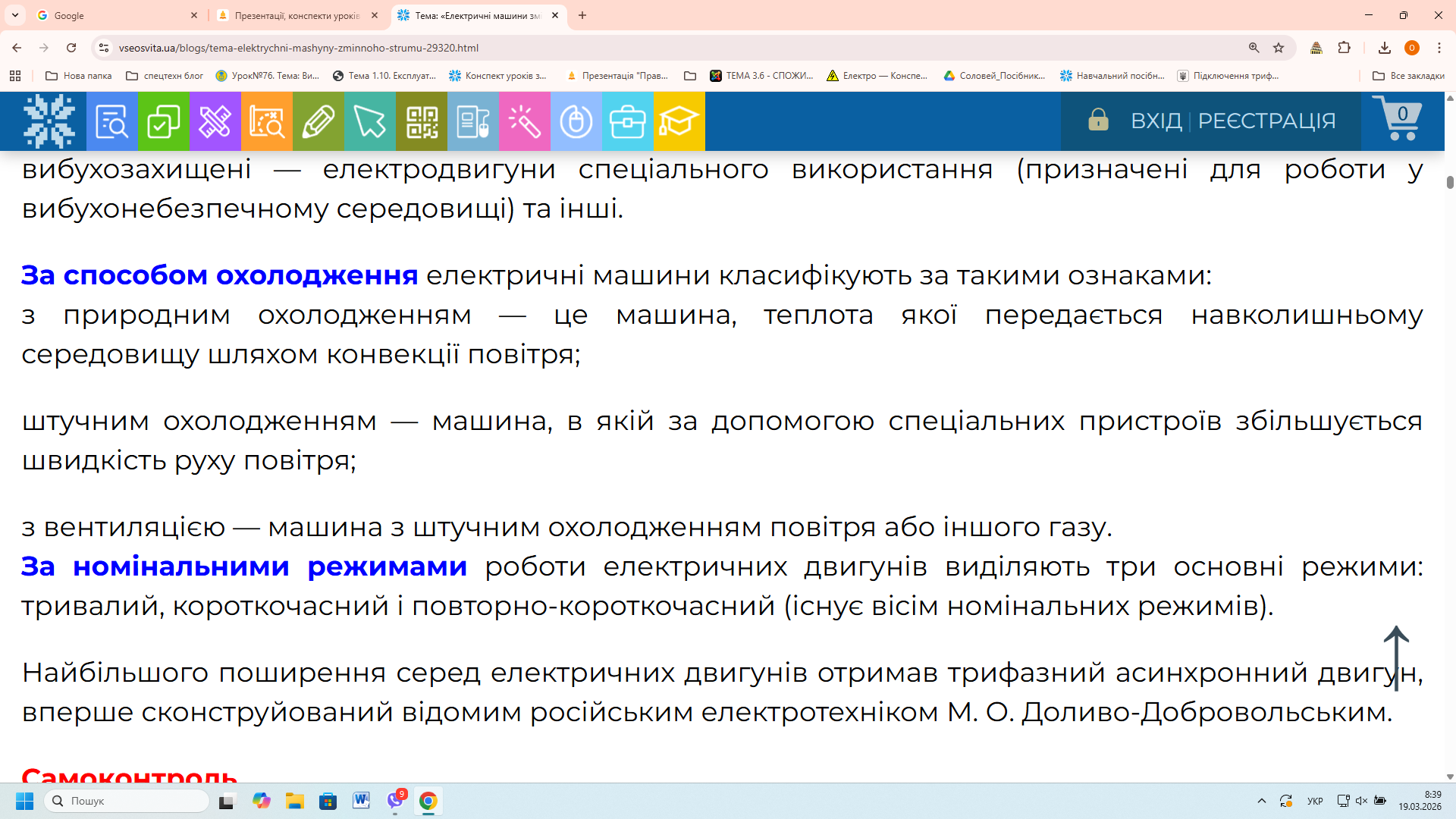
Task: Open the document search icon tile
Action: pyautogui.click(x=111, y=121)
